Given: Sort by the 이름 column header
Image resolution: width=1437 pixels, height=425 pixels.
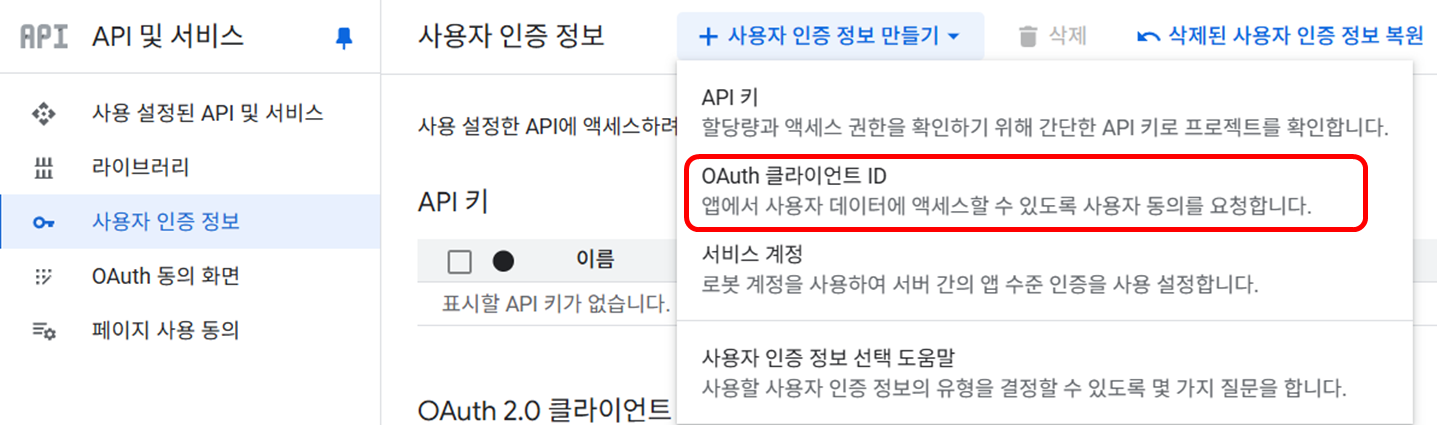Looking at the screenshot, I should (x=595, y=261).
